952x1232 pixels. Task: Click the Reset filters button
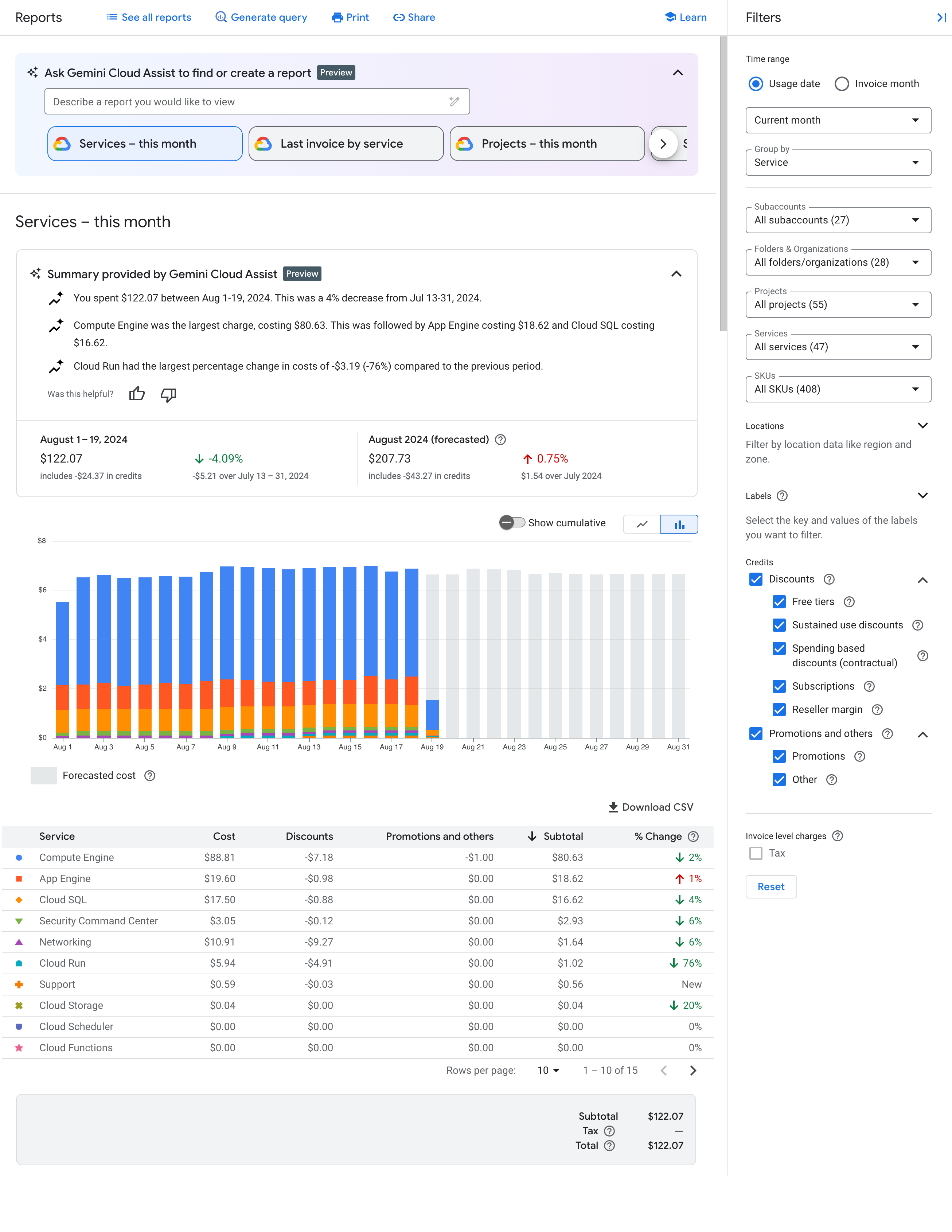tap(770, 886)
